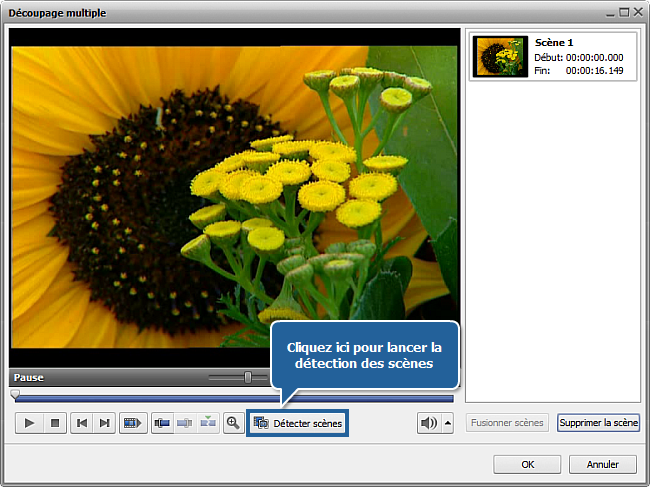This screenshot has width=650, height=487.
Task: Jump to the previous frame
Action: click(x=82, y=423)
